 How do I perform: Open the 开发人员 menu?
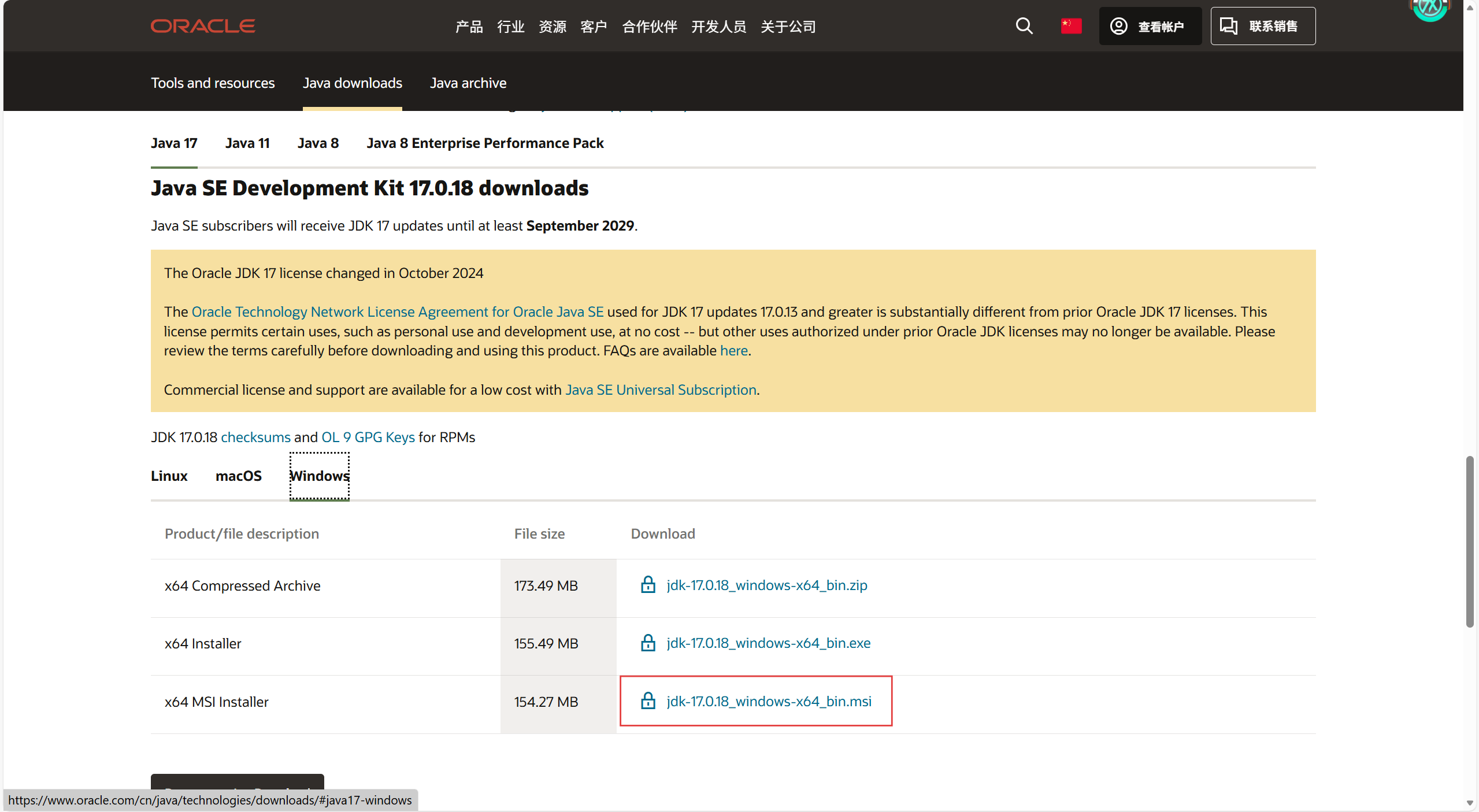click(x=718, y=27)
